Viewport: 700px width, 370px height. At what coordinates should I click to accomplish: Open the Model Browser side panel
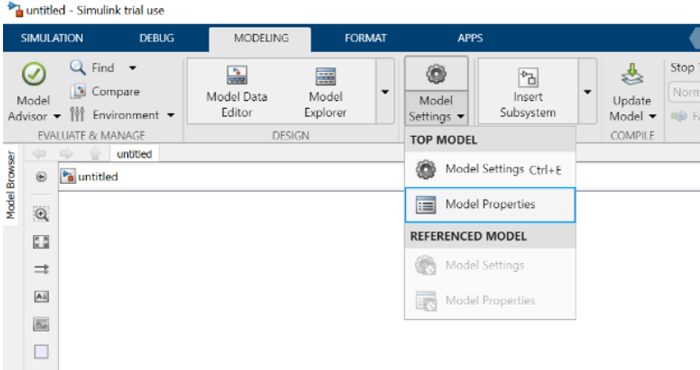tap(11, 185)
